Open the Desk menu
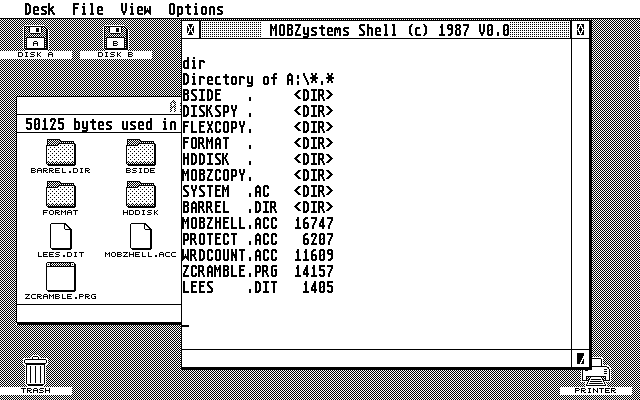This screenshot has height=400, width=640. pos(40,9)
